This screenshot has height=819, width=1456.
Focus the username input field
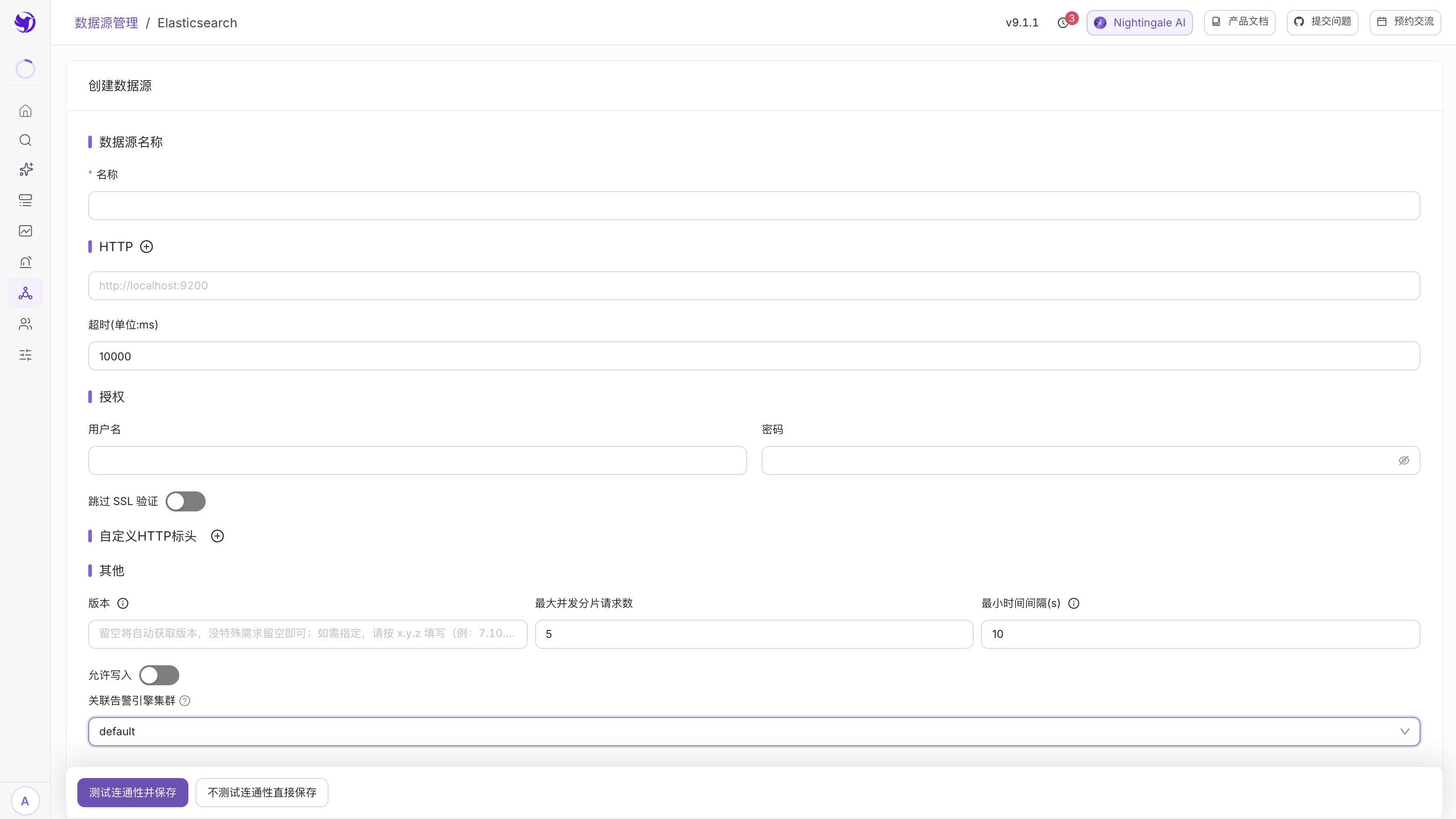[417, 460]
